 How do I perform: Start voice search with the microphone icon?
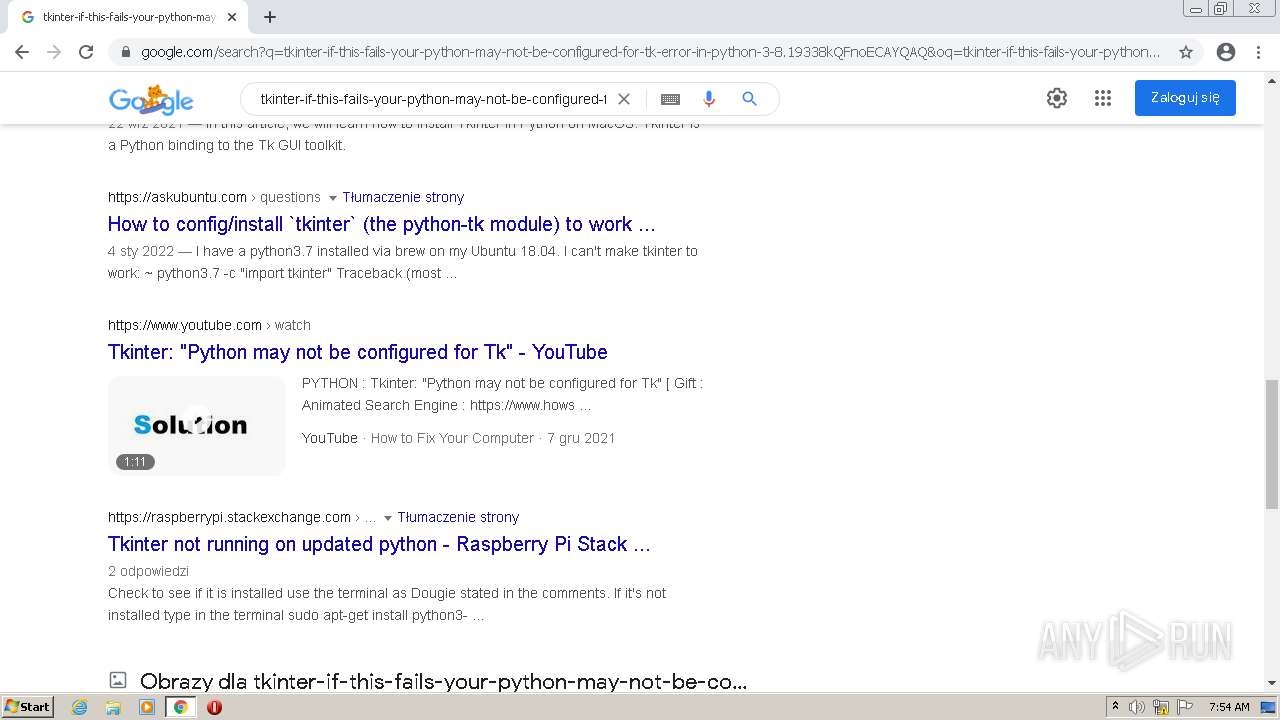pyautogui.click(x=709, y=99)
